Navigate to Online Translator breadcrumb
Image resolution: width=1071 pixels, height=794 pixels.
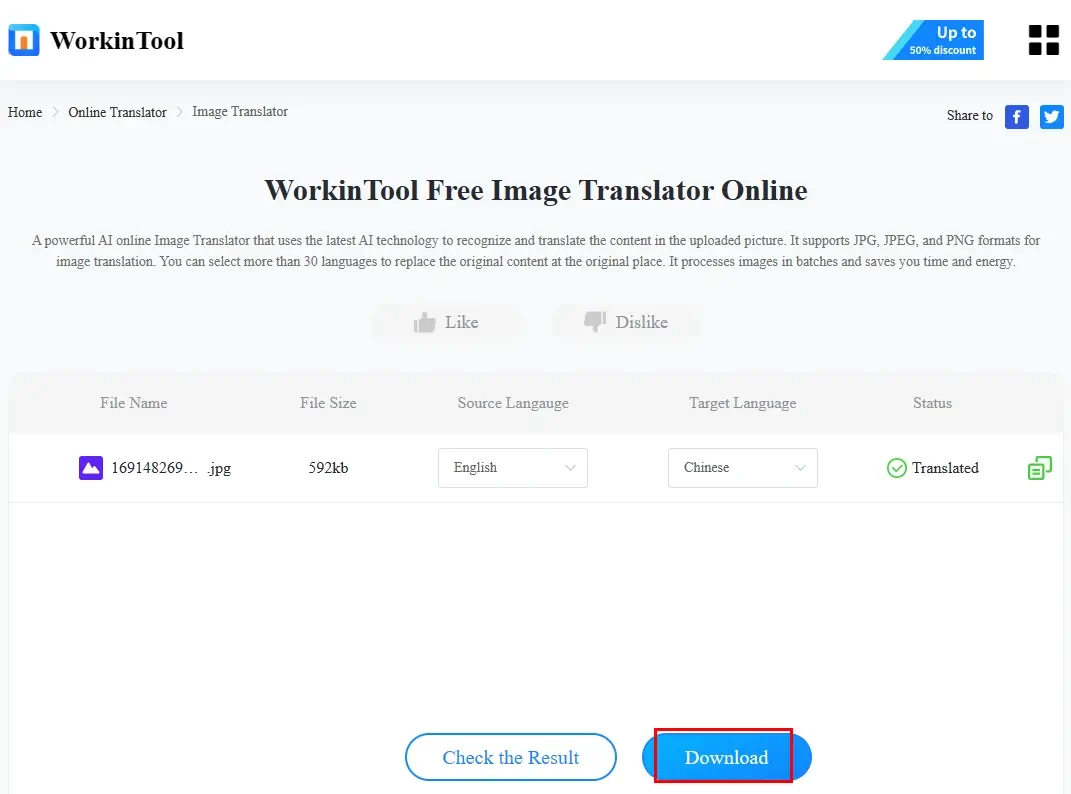point(117,112)
